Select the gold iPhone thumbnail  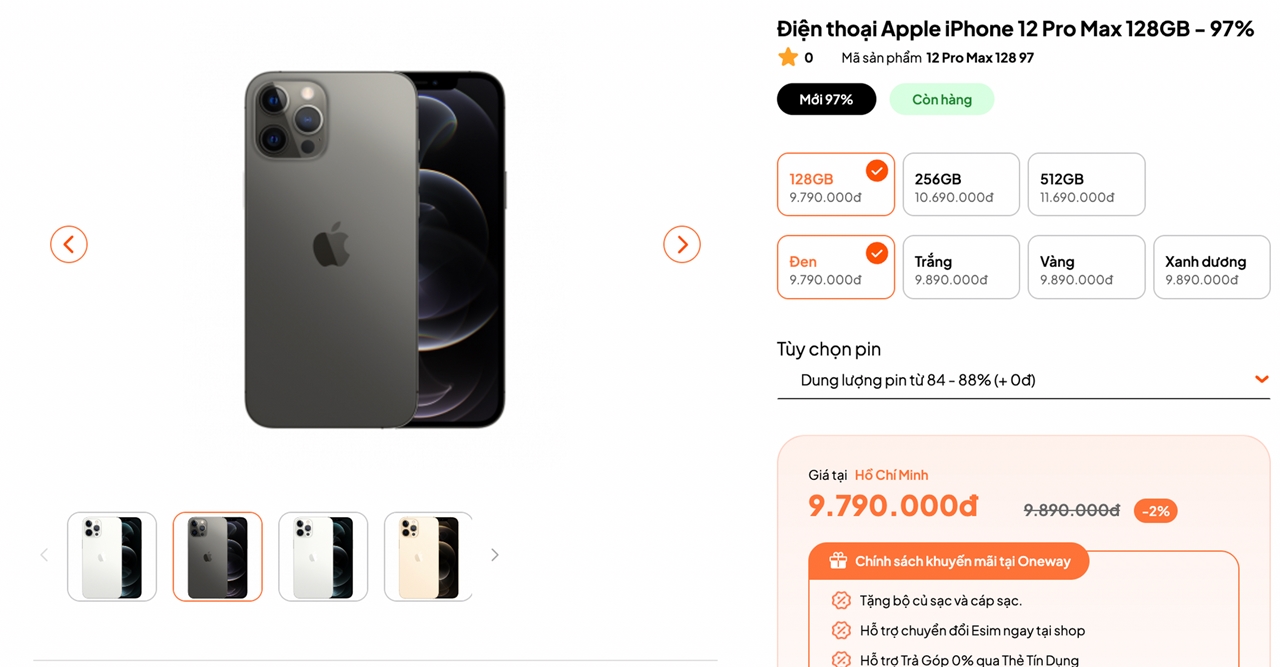[x=428, y=557]
